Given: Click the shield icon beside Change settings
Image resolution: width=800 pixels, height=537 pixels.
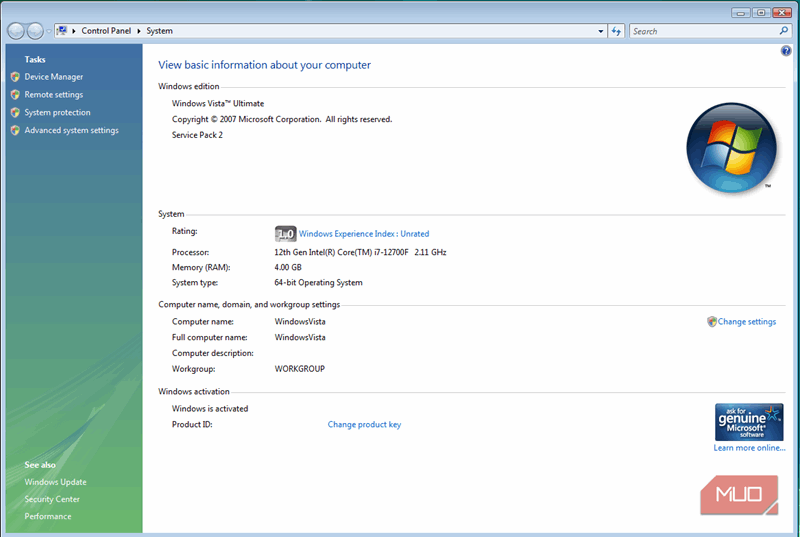Looking at the screenshot, I should (x=711, y=322).
